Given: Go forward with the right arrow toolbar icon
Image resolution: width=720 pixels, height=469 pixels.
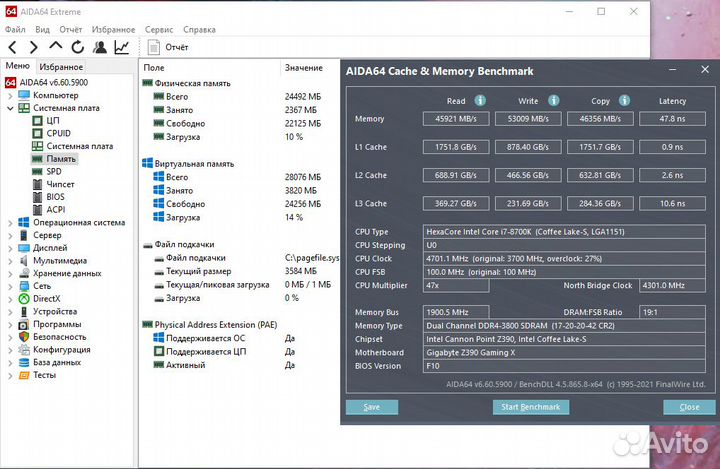Looking at the screenshot, I should (x=34, y=47).
